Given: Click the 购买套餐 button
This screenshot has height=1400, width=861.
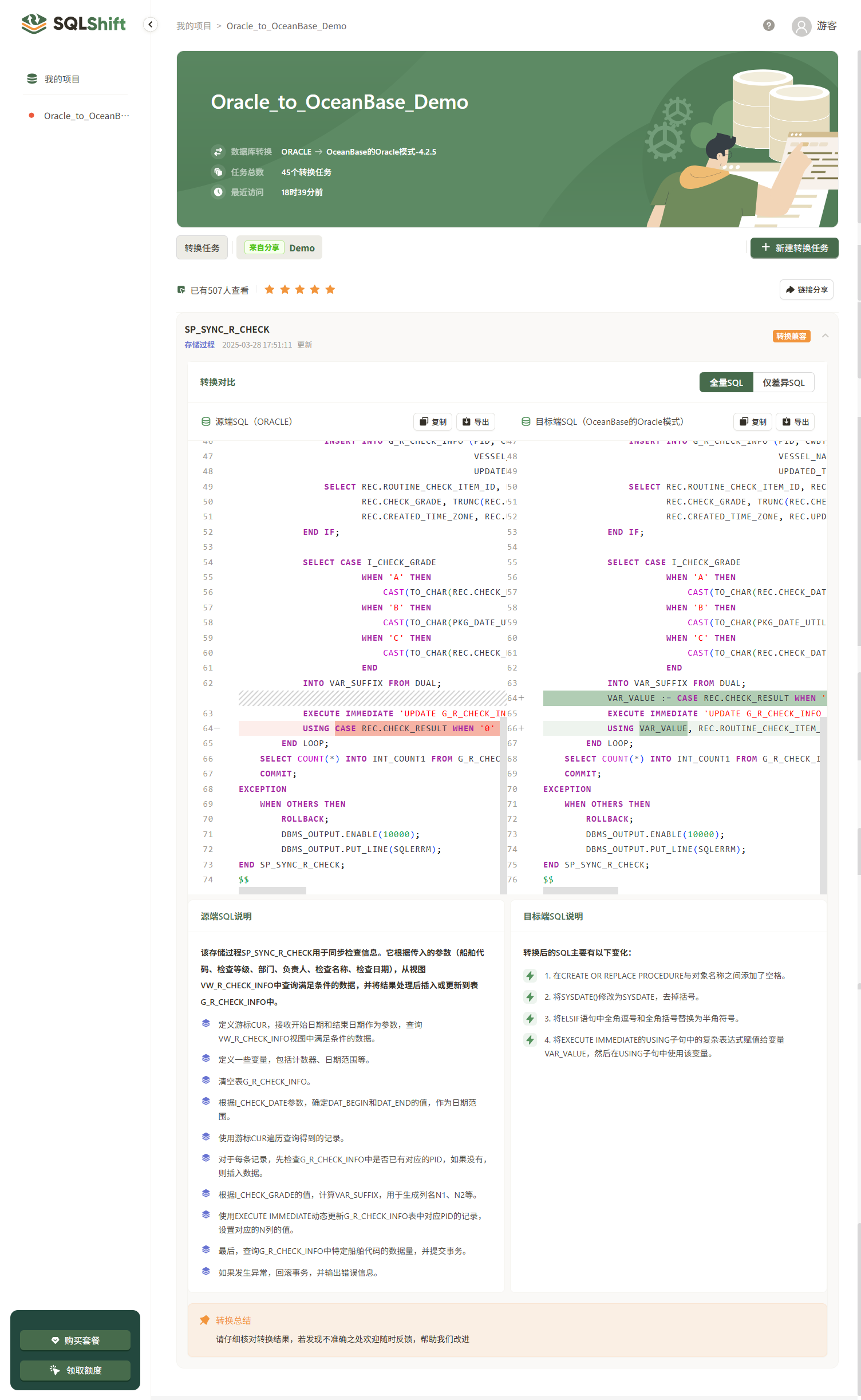Looking at the screenshot, I should [x=75, y=1340].
